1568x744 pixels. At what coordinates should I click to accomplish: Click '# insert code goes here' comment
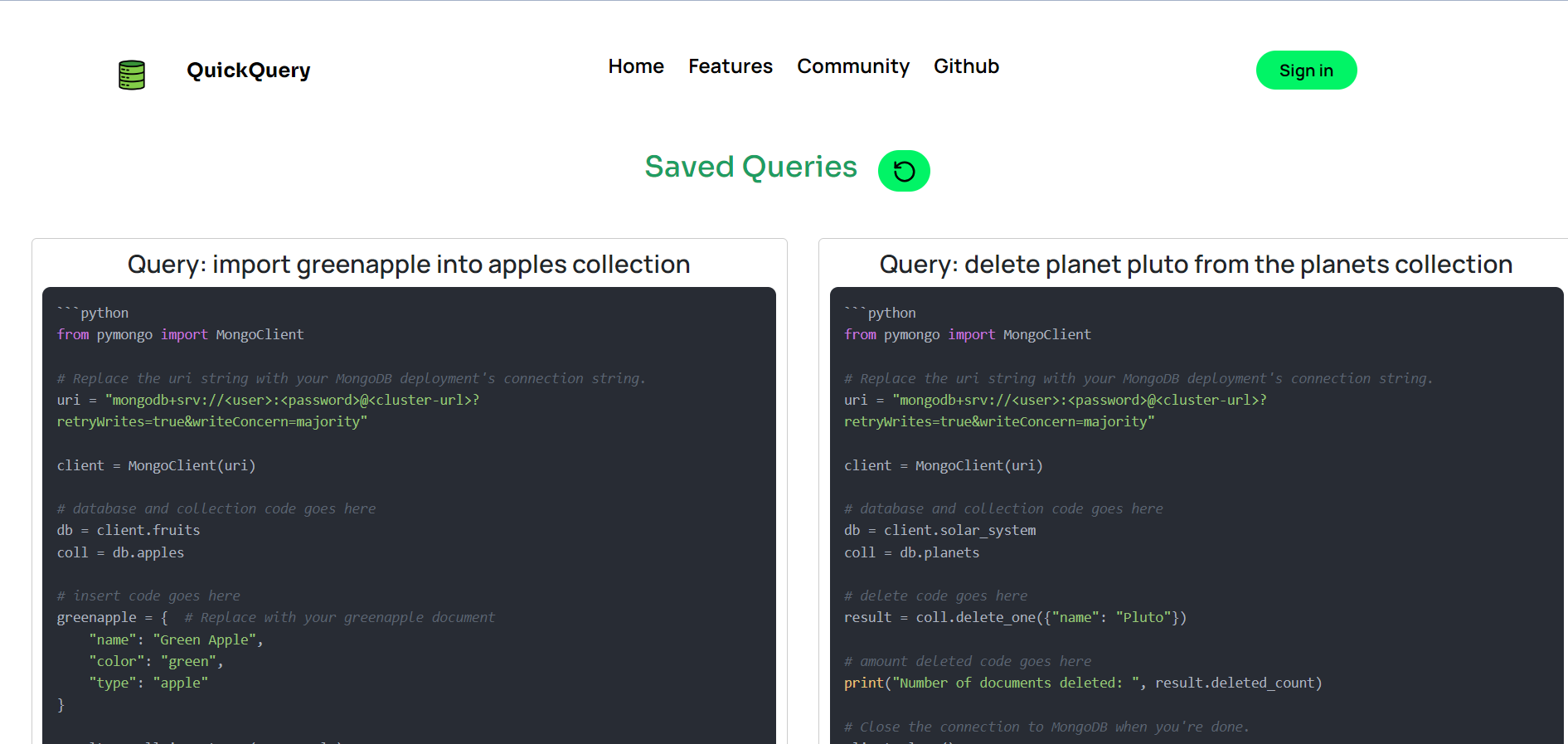click(148, 596)
